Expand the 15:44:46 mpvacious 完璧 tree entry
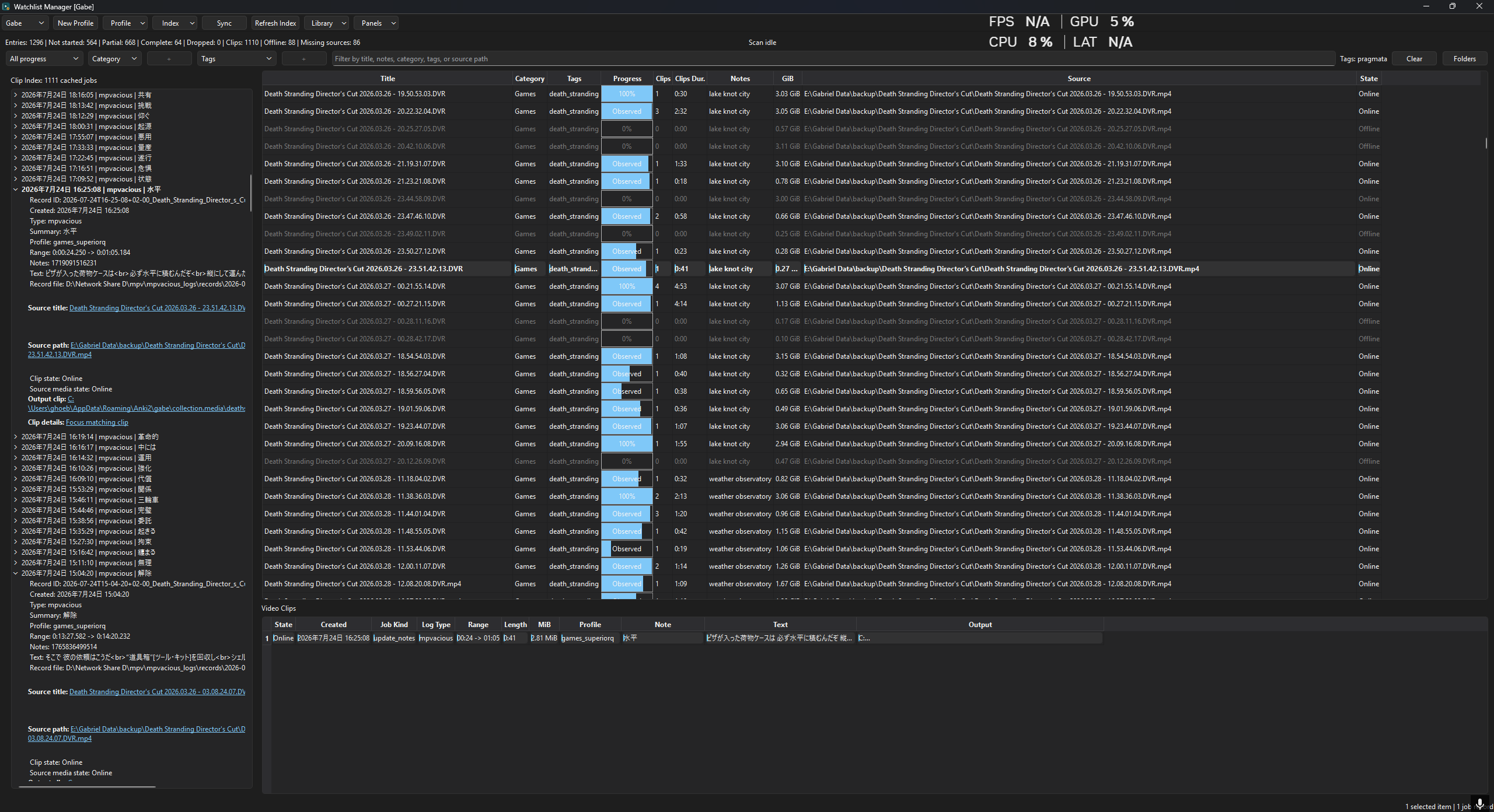The image size is (1494, 812). coord(16,510)
